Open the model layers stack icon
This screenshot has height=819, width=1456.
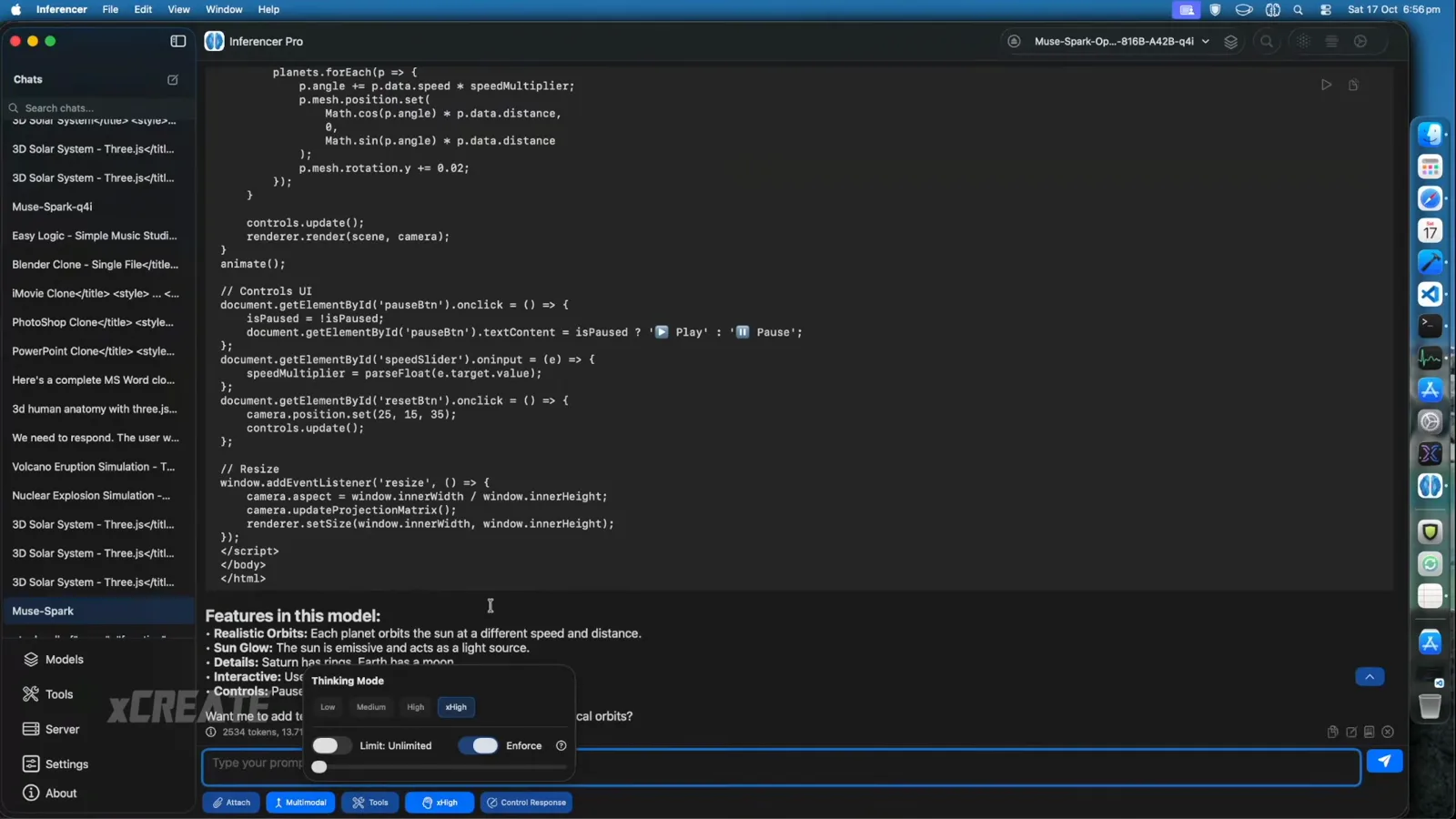(x=1230, y=42)
